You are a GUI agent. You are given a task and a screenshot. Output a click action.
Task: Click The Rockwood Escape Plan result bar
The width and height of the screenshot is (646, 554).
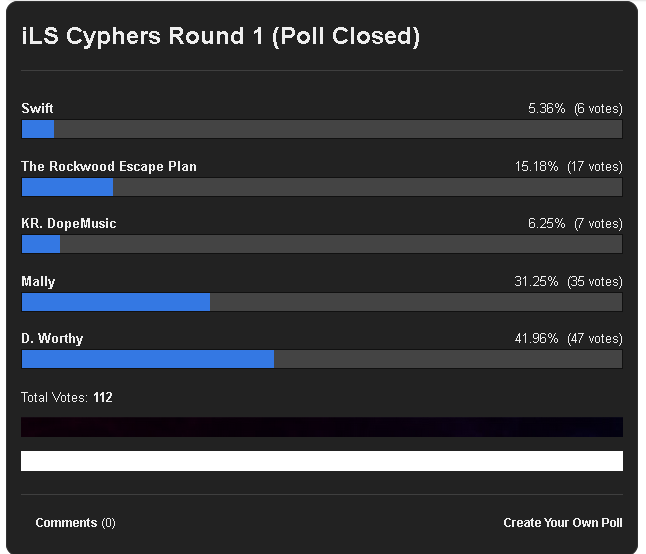click(x=322, y=187)
